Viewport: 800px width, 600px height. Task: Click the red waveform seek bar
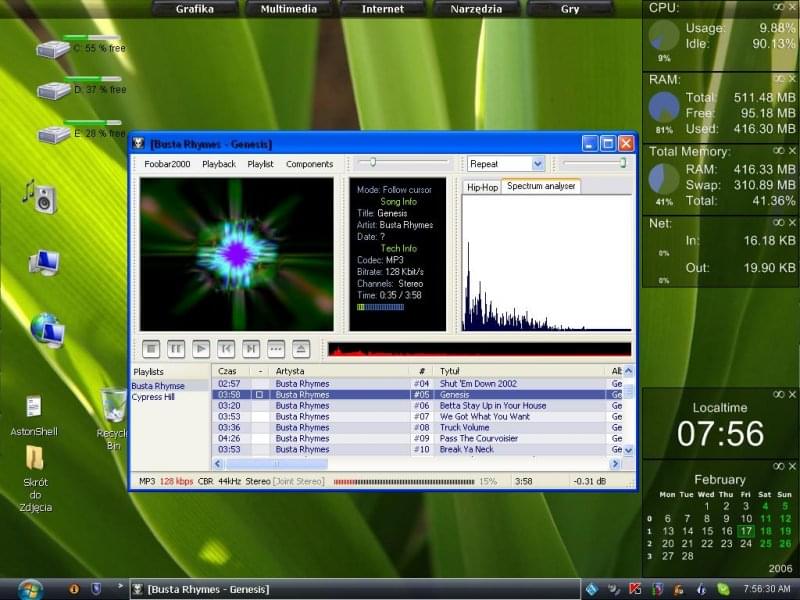pyautogui.click(x=479, y=349)
